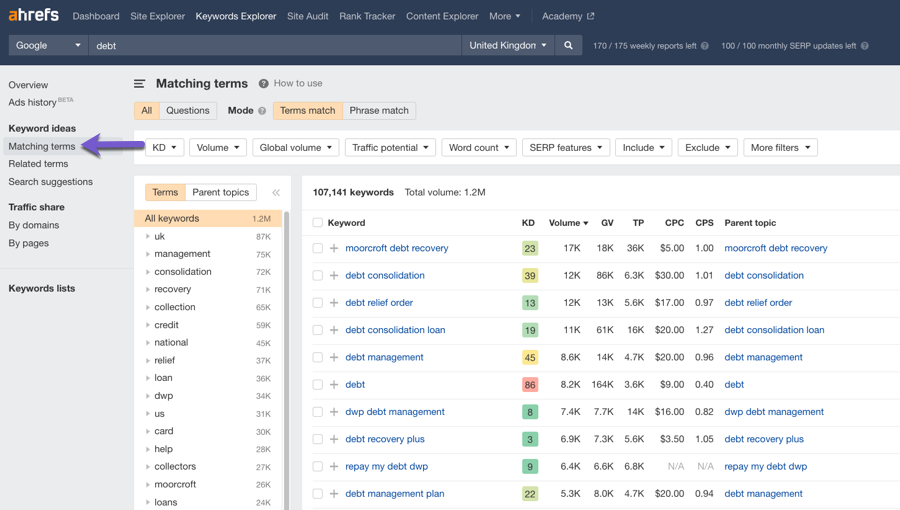This screenshot has width=900, height=510.
Task: Click the keyword search input field
Action: (270, 45)
